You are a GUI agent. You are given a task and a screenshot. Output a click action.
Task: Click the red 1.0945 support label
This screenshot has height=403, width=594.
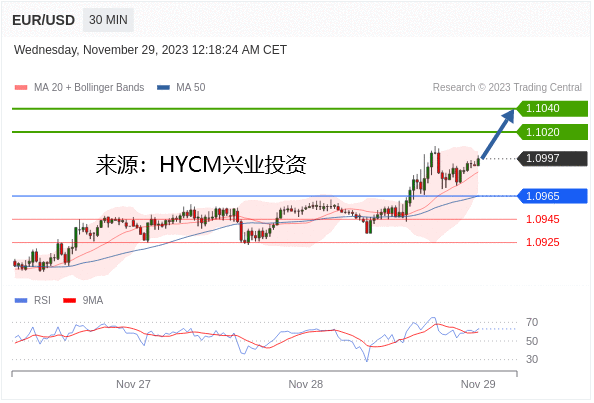click(542, 219)
